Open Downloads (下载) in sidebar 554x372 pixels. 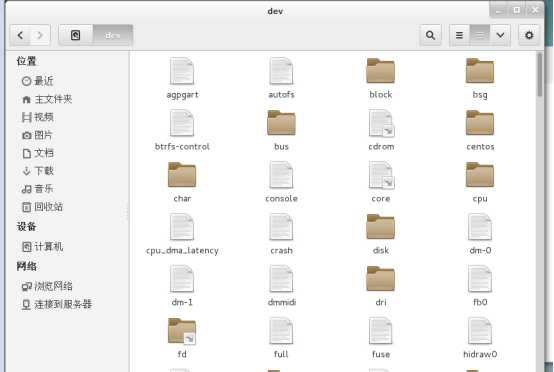[x=37, y=171]
